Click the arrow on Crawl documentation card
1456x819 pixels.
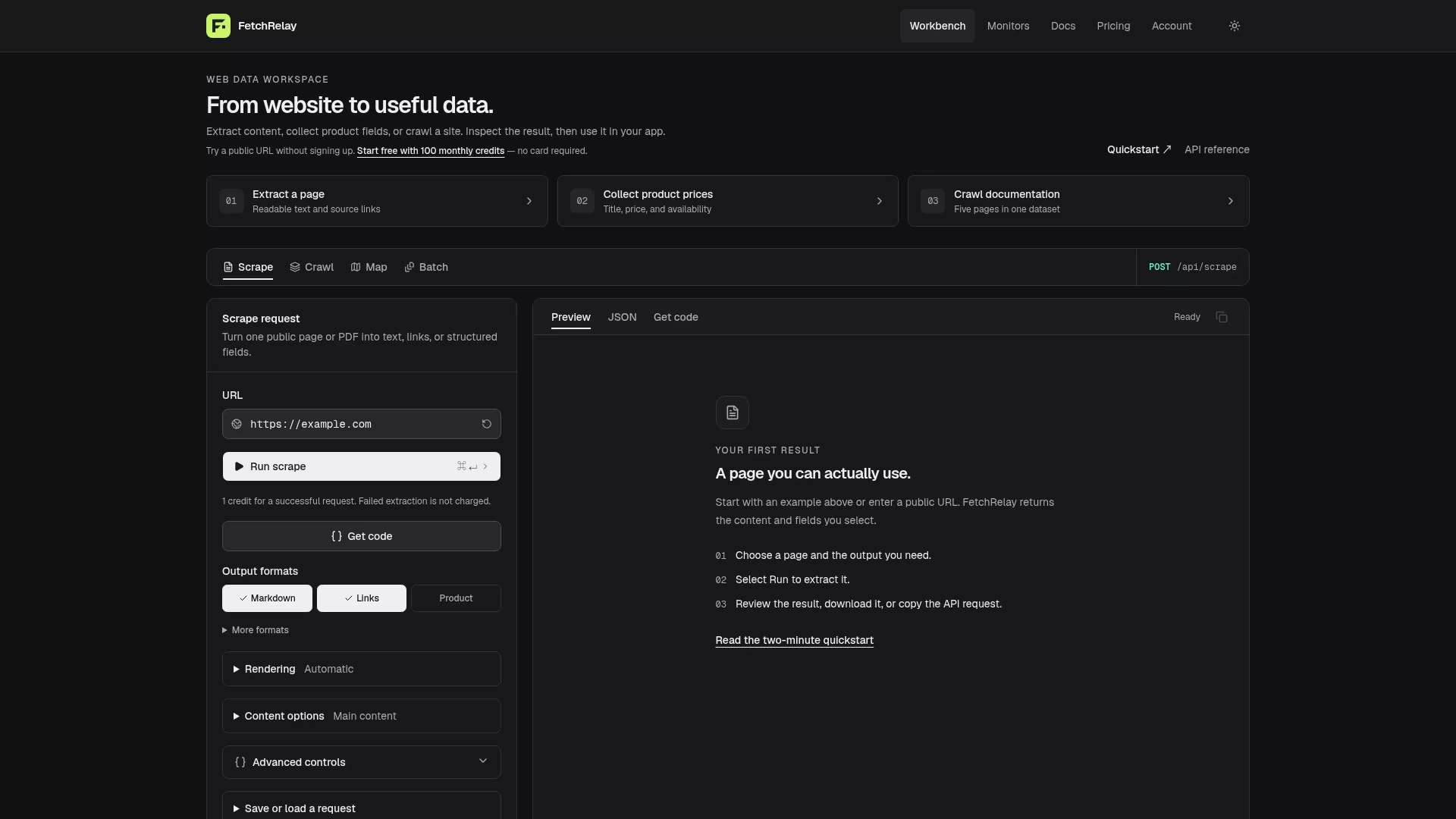pyautogui.click(x=1231, y=201)
